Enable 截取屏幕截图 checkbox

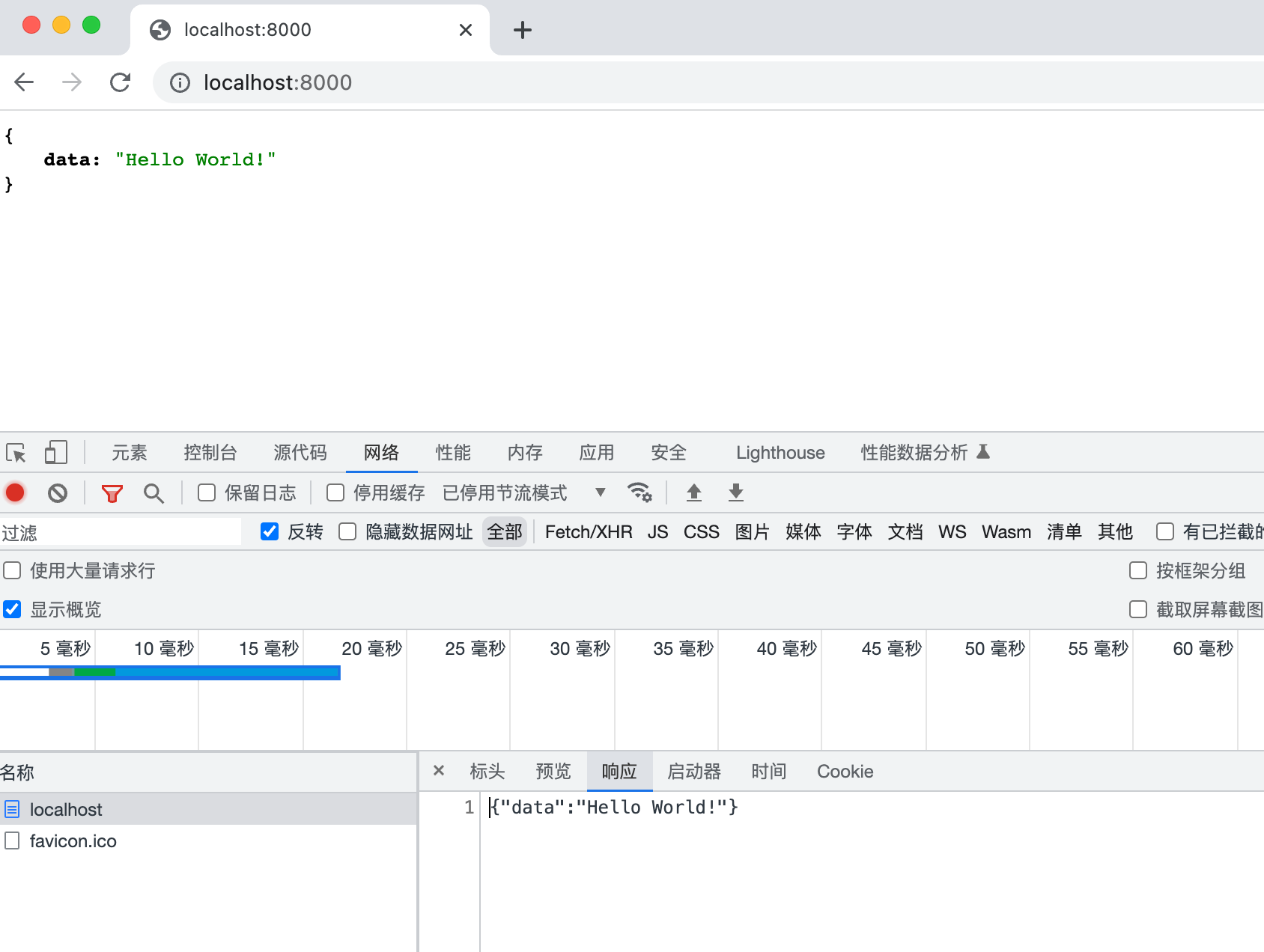click(1138, 609)
